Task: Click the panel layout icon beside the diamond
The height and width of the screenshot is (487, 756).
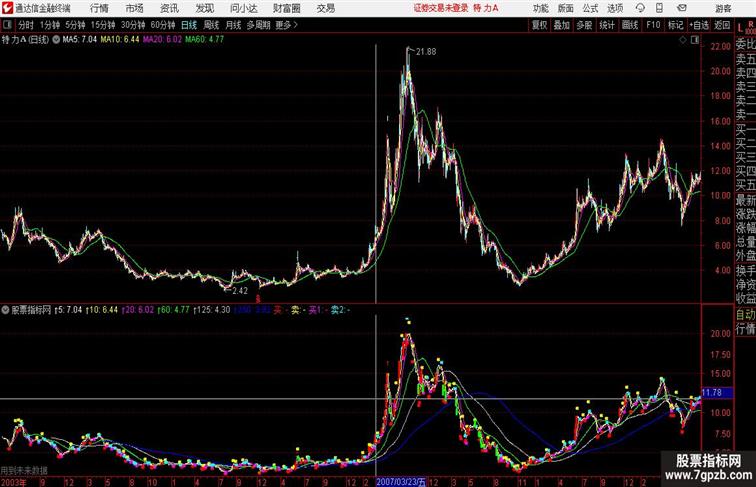Action: tap(695, 40)
